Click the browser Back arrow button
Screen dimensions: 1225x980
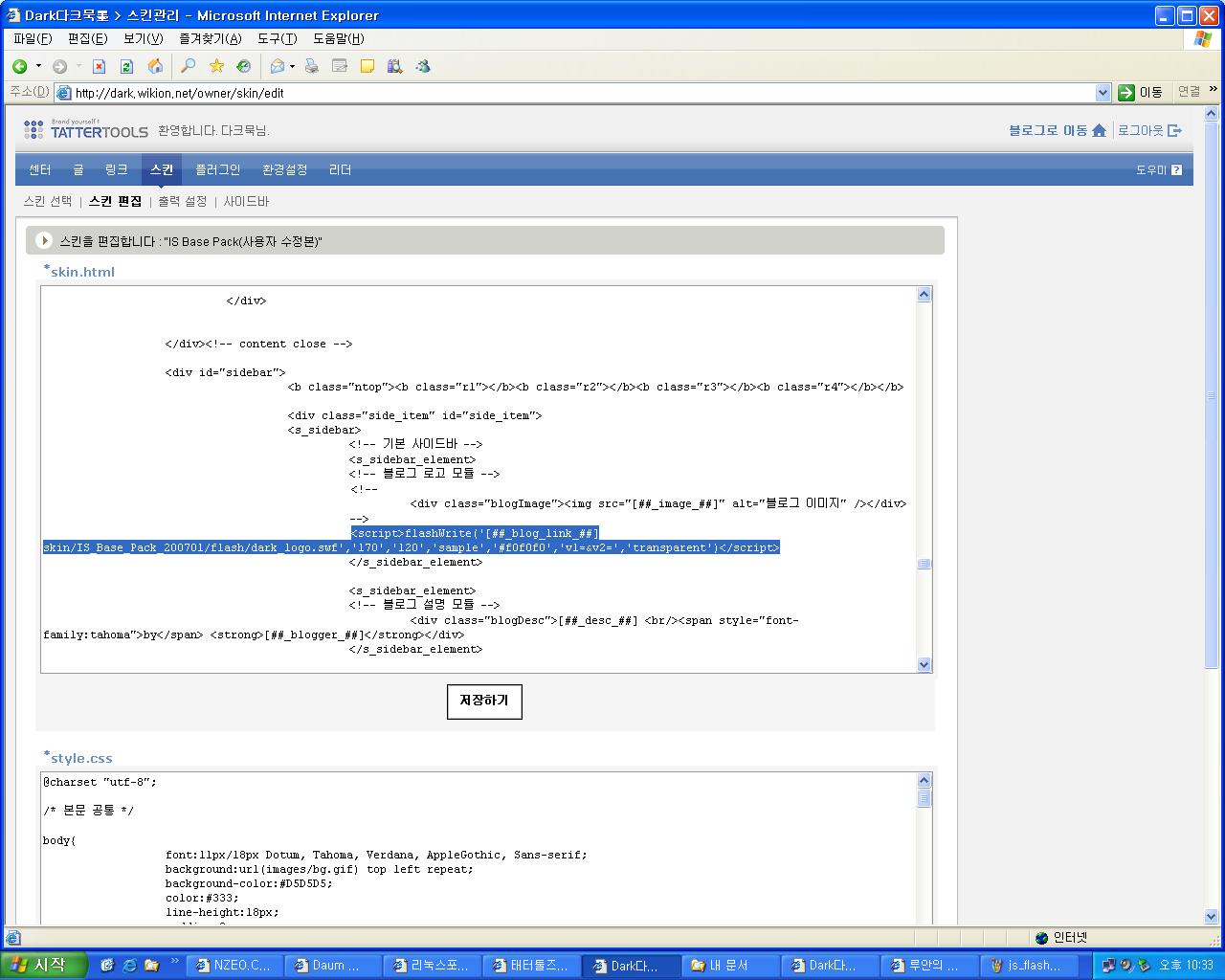[x=19, y=66]
